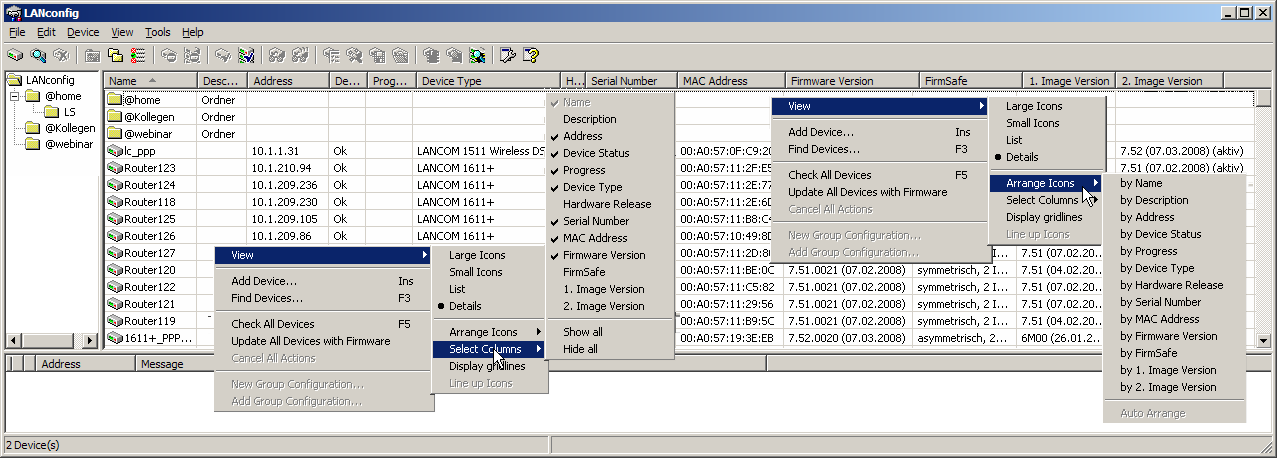
Task: Select the @Kollegen folder in tree
Action: [69, 128]
